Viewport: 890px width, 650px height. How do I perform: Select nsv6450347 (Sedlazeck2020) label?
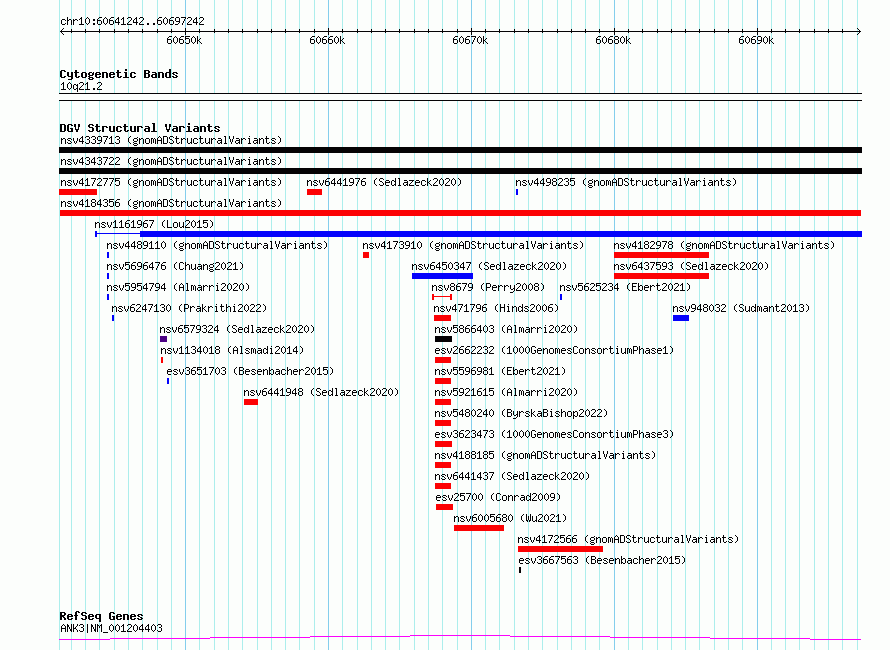[x=489, y=266]
